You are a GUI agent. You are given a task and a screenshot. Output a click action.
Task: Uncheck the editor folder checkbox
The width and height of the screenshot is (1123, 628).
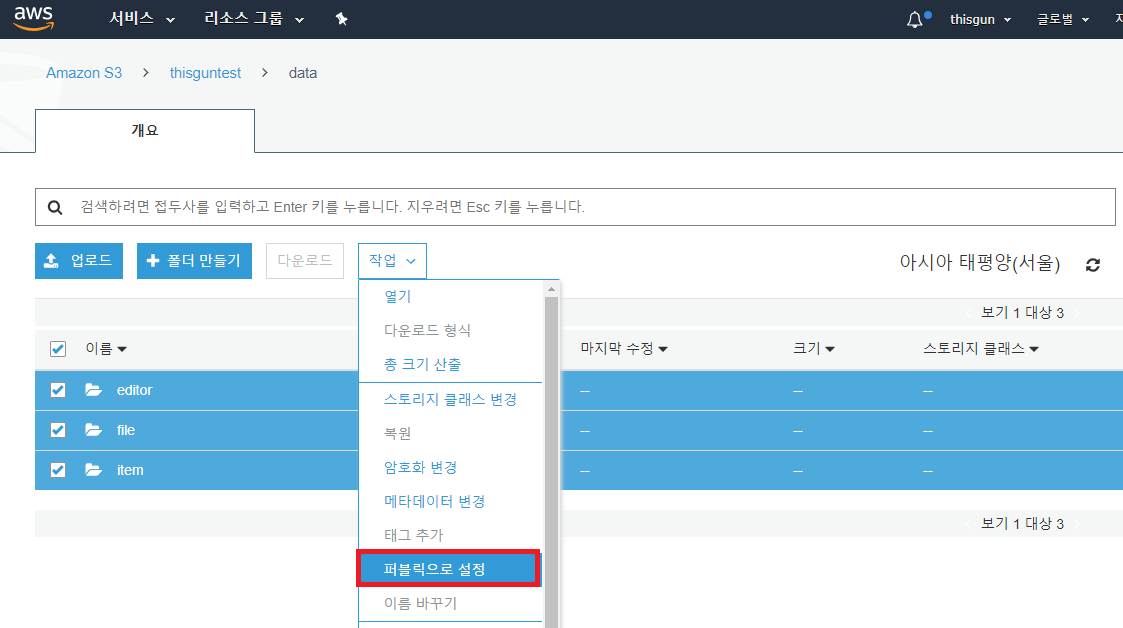58,390
